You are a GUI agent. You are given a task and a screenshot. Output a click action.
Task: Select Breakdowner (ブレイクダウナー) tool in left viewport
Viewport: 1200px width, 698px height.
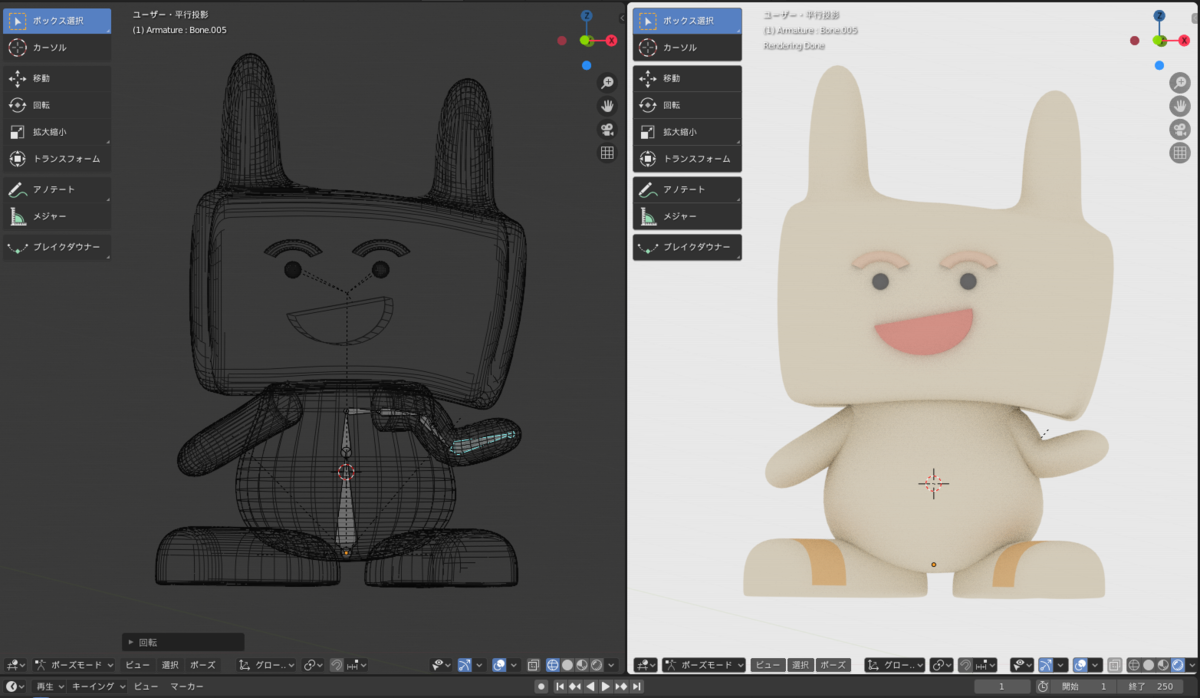tap(56, 247)
